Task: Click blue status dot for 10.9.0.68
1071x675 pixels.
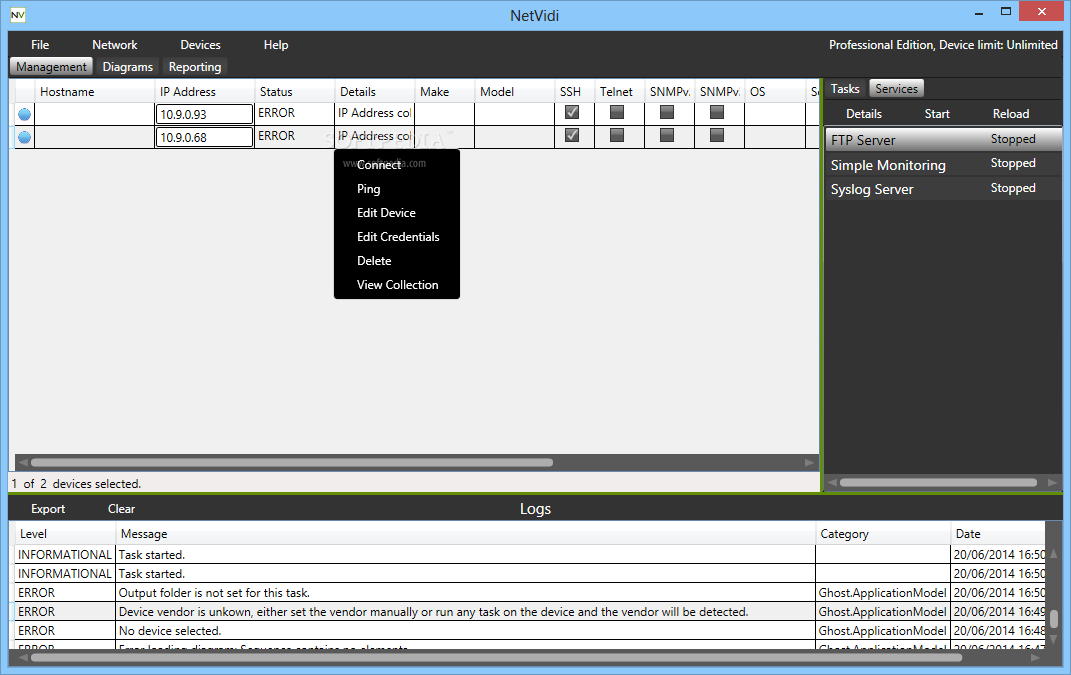Action: click(x=25, y=137)
